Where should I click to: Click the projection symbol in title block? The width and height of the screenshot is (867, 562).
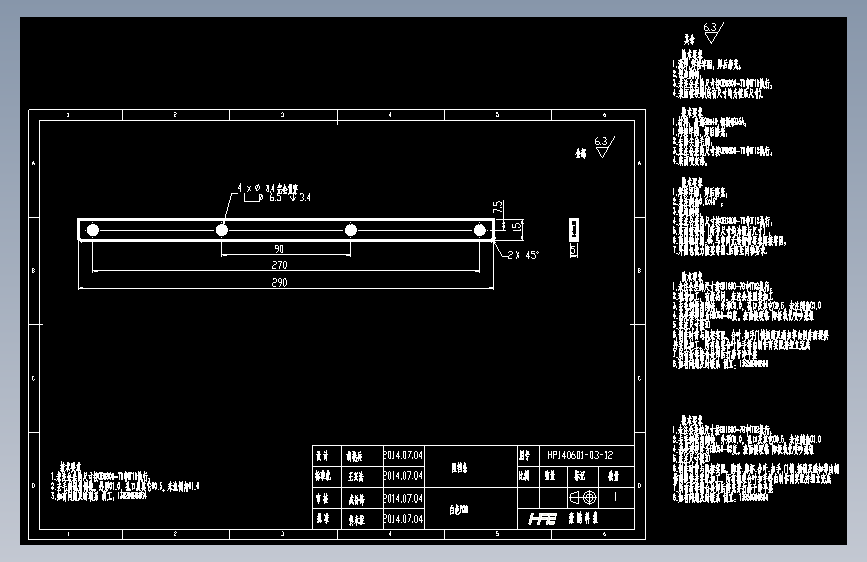583,497
